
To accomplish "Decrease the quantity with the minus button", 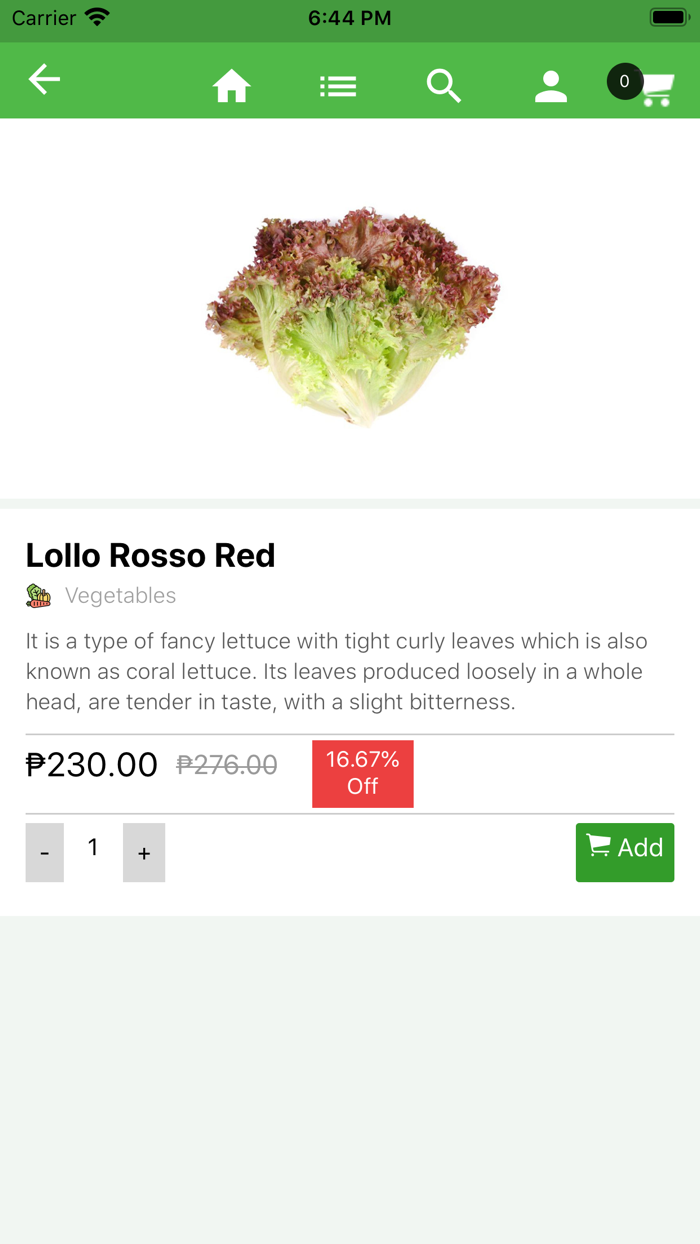I will pyautogui.click(x=44, y=852).
